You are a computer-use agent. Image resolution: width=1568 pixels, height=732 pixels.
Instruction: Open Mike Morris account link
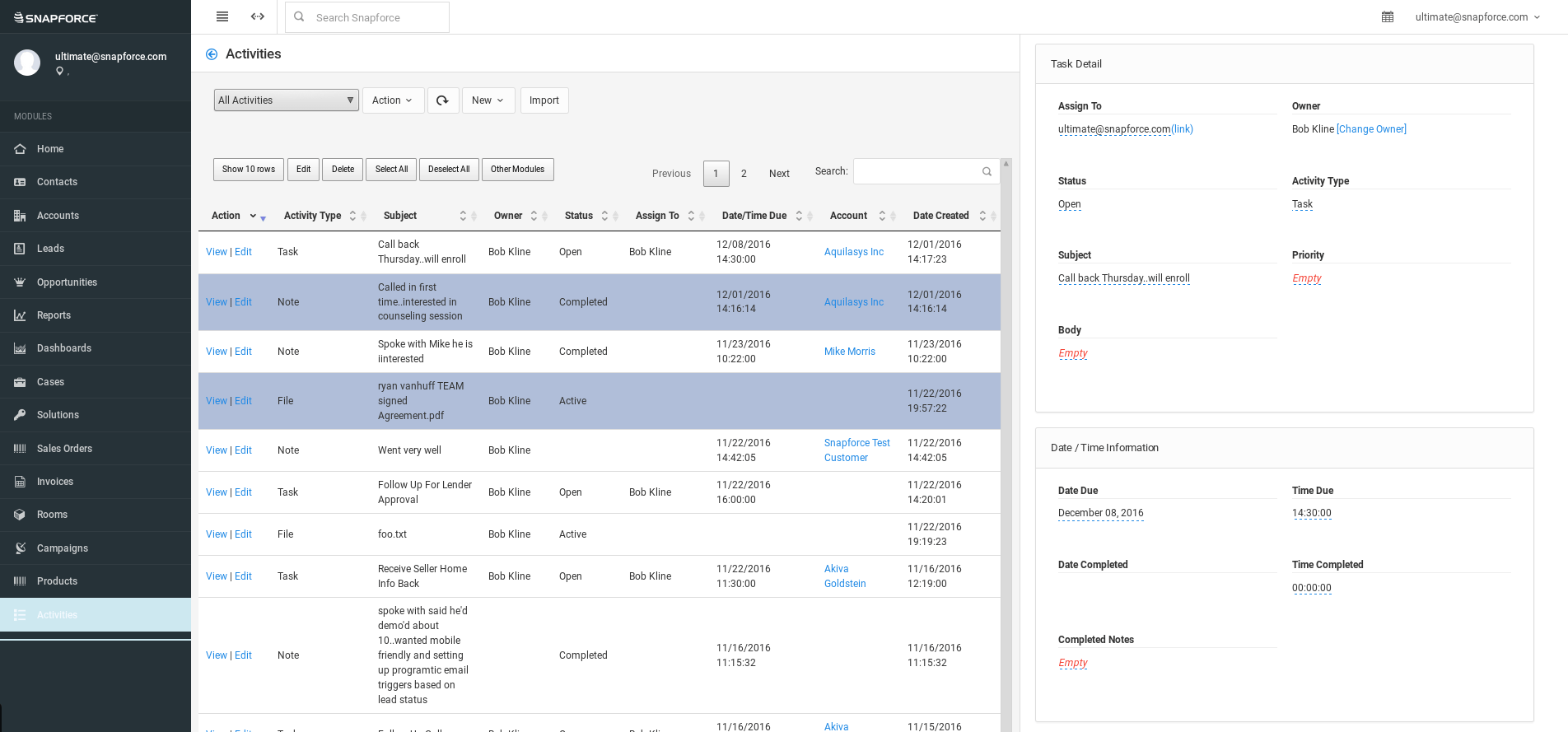click(850, 352)
